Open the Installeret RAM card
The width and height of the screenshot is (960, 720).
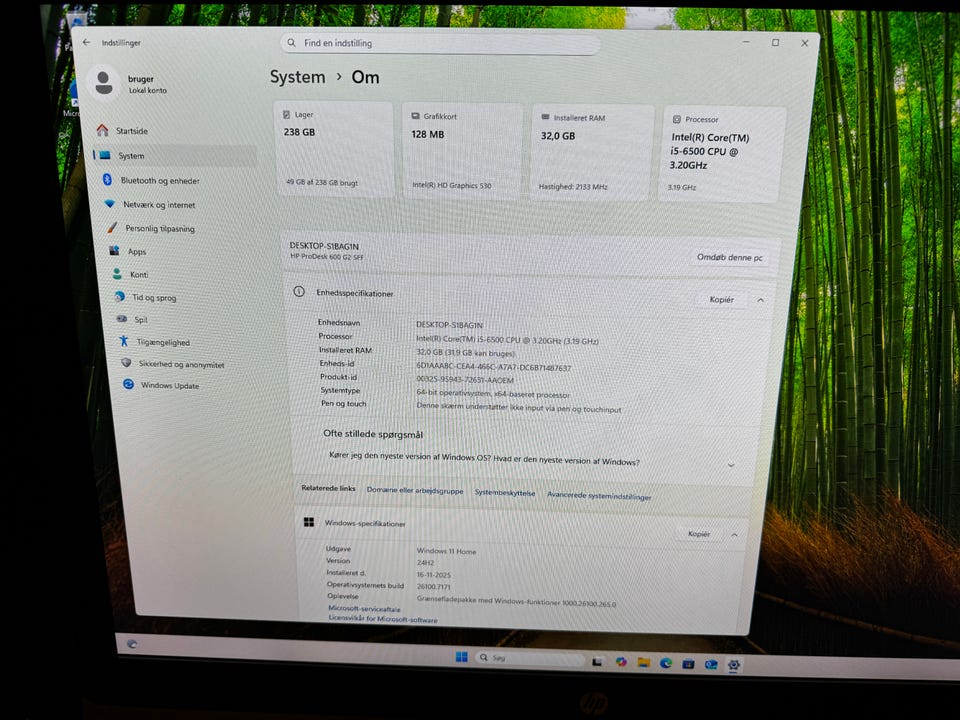pyautogui.click(x=590, y=152)
